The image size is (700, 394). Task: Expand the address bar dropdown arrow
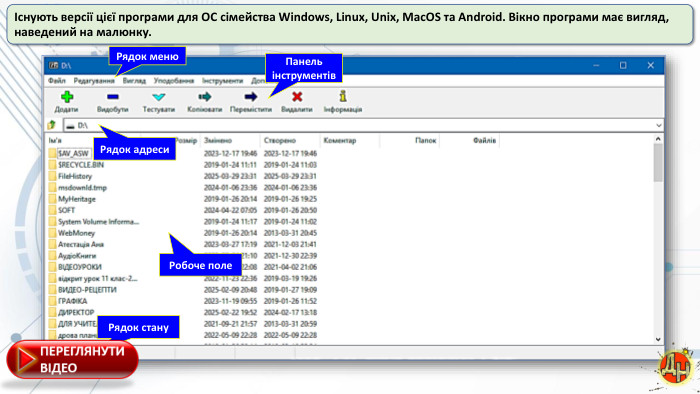pyautogui.click(x=658, y=125)
